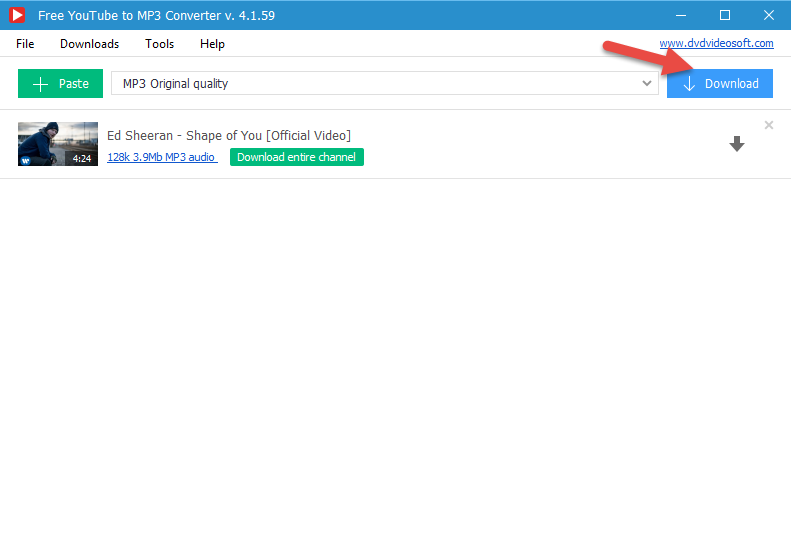
Task: Click the red app logo in title bar
Action: tap(17, 15)
